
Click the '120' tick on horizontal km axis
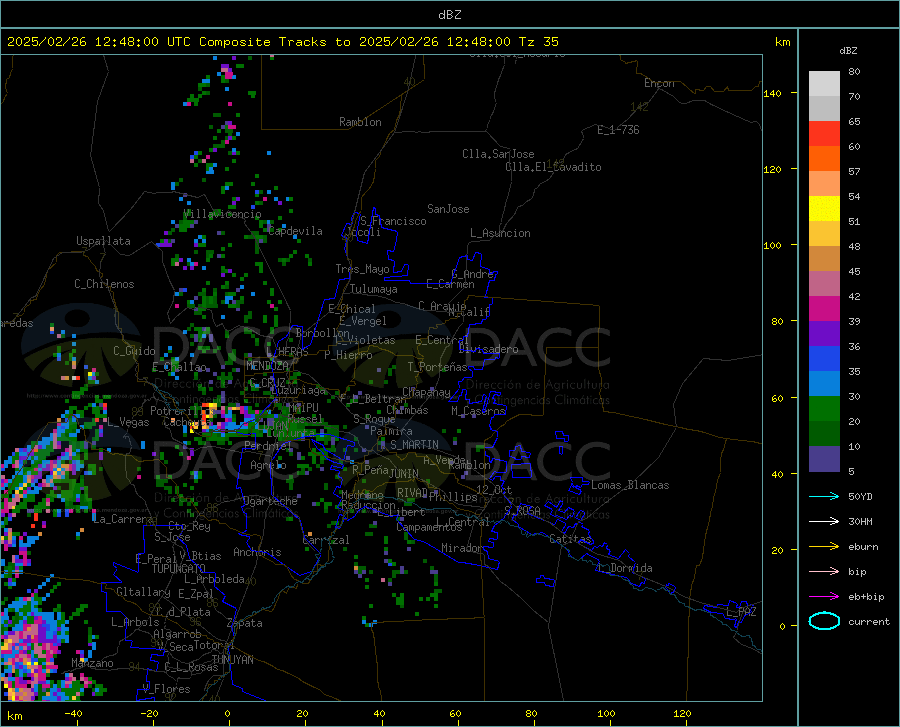pyautogui.click(x=682, y=714)
